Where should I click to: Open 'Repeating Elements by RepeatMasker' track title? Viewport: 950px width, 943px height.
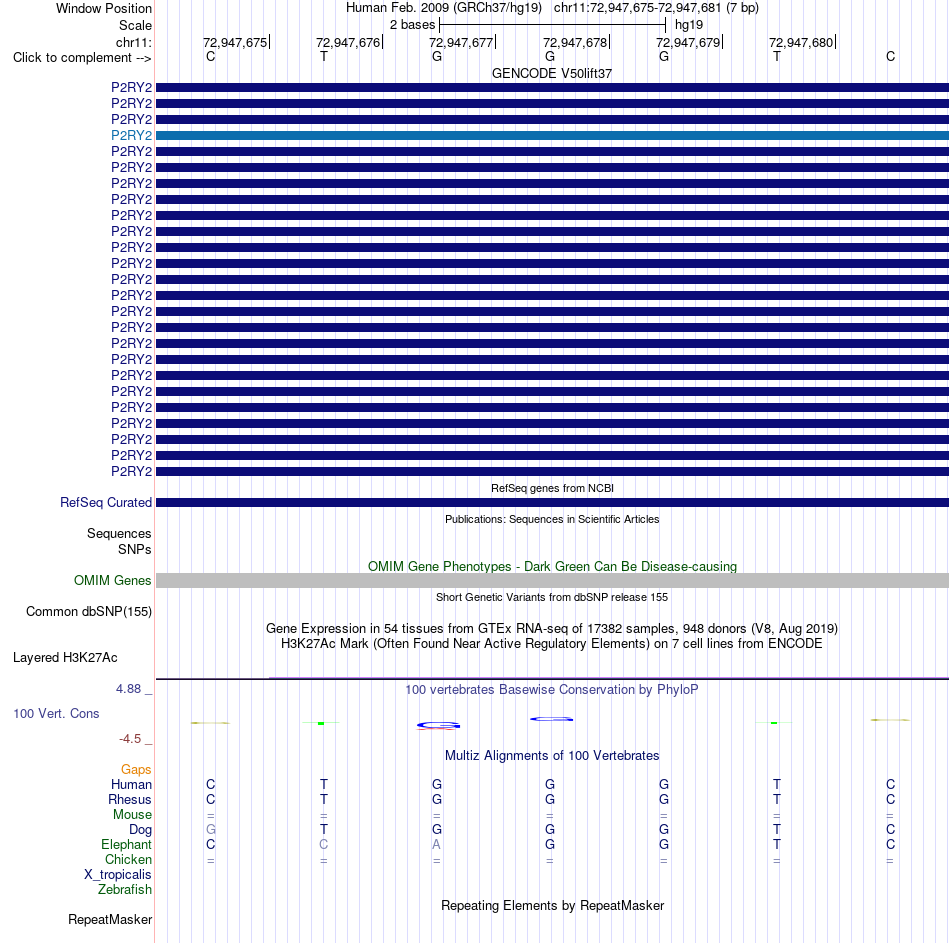(x=552, y=905)
